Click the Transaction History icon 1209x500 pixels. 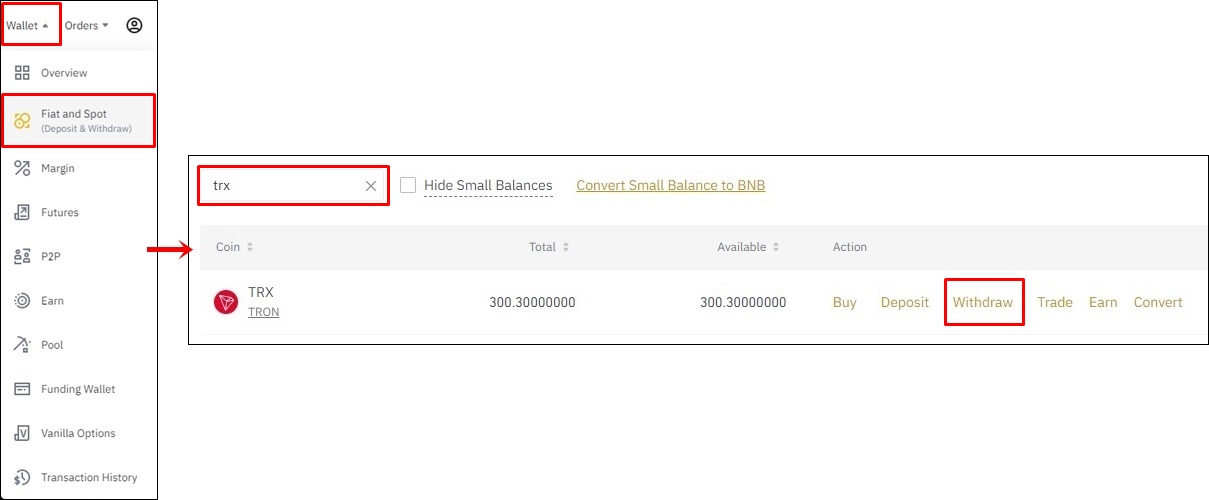click(x=22, y=477)
